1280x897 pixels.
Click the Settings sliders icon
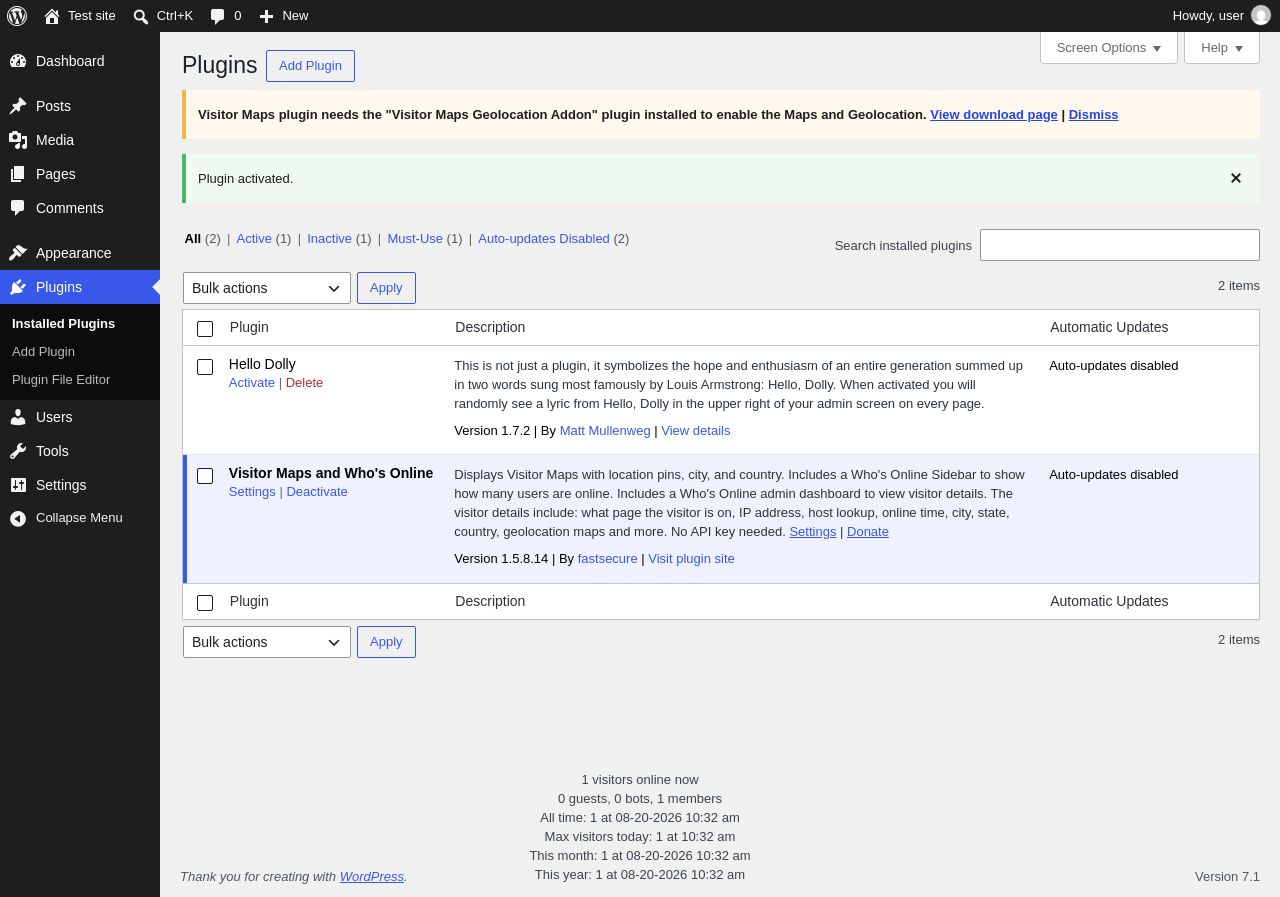[x=18, y=485]
